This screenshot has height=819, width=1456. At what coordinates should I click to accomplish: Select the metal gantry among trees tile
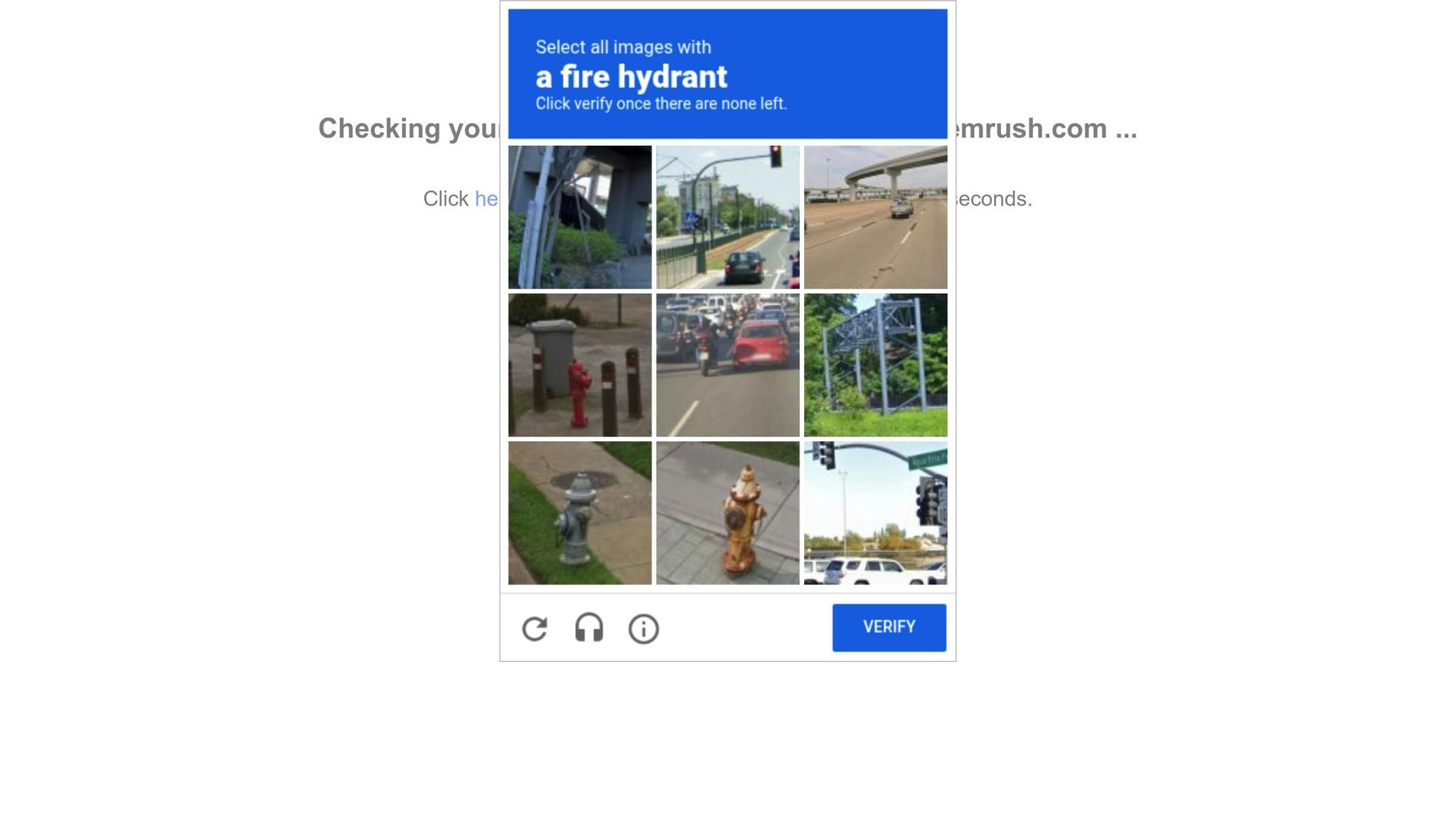[875, 365]
